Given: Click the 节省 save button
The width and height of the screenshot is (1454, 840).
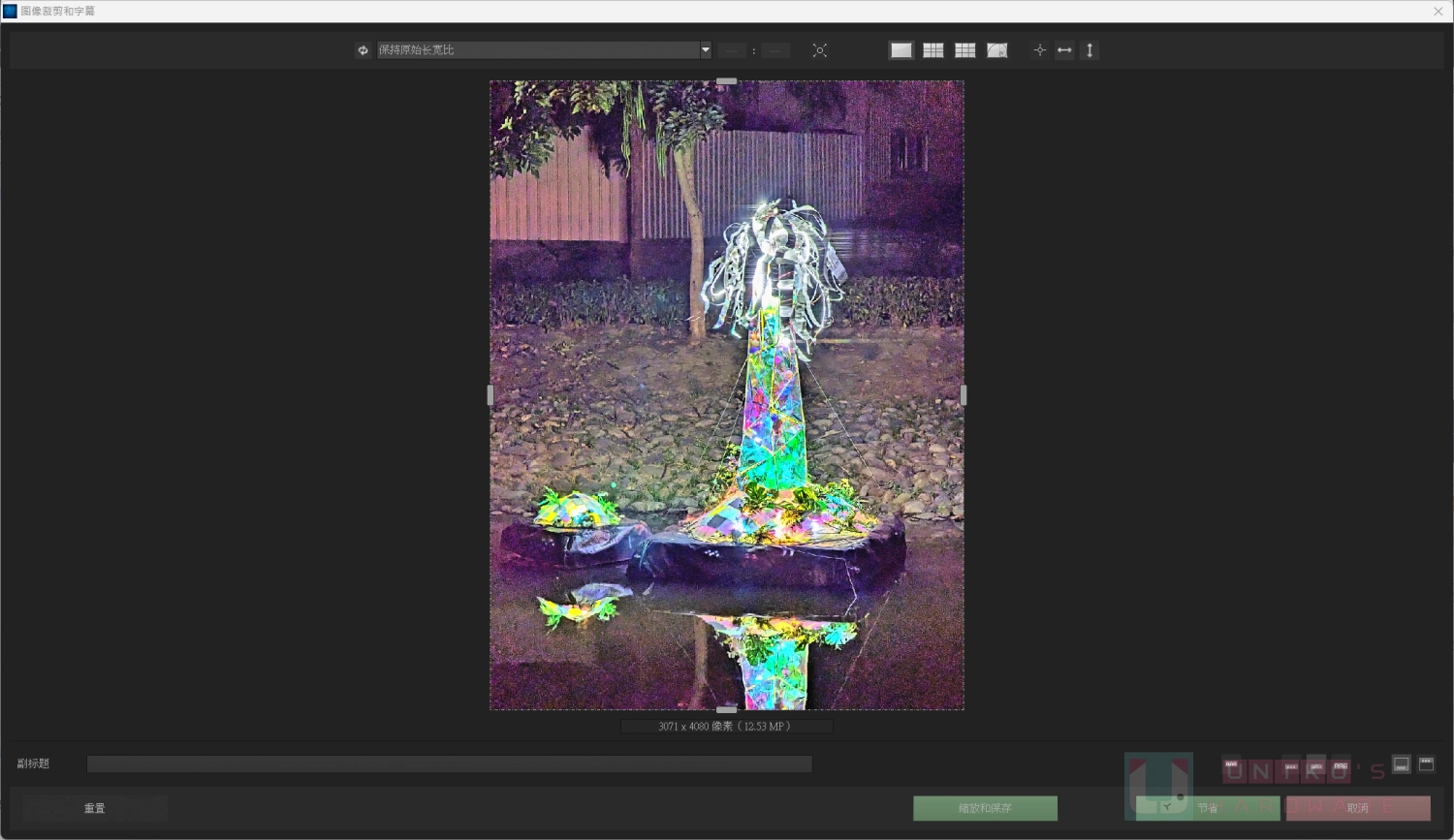Looking at the screenshot, I should [x=1208, y=808].
